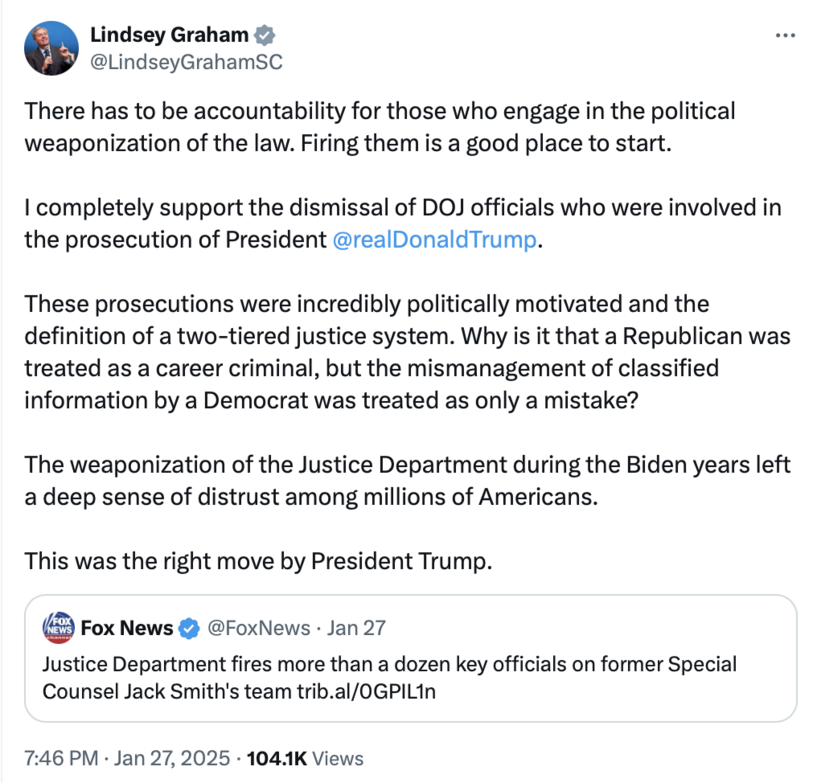Click the paragraph starting "I completely support"

pos(400,225)
